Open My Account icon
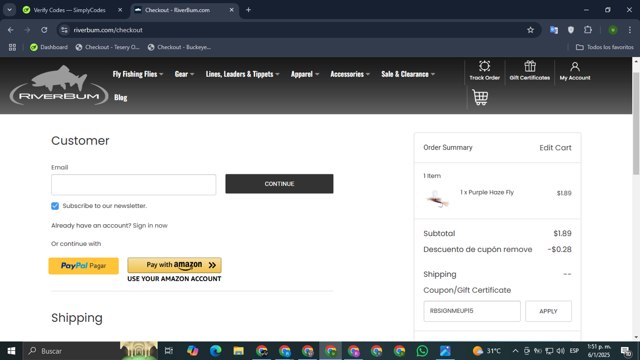This screenshot has width=640, height=360. tap(575, 71)
